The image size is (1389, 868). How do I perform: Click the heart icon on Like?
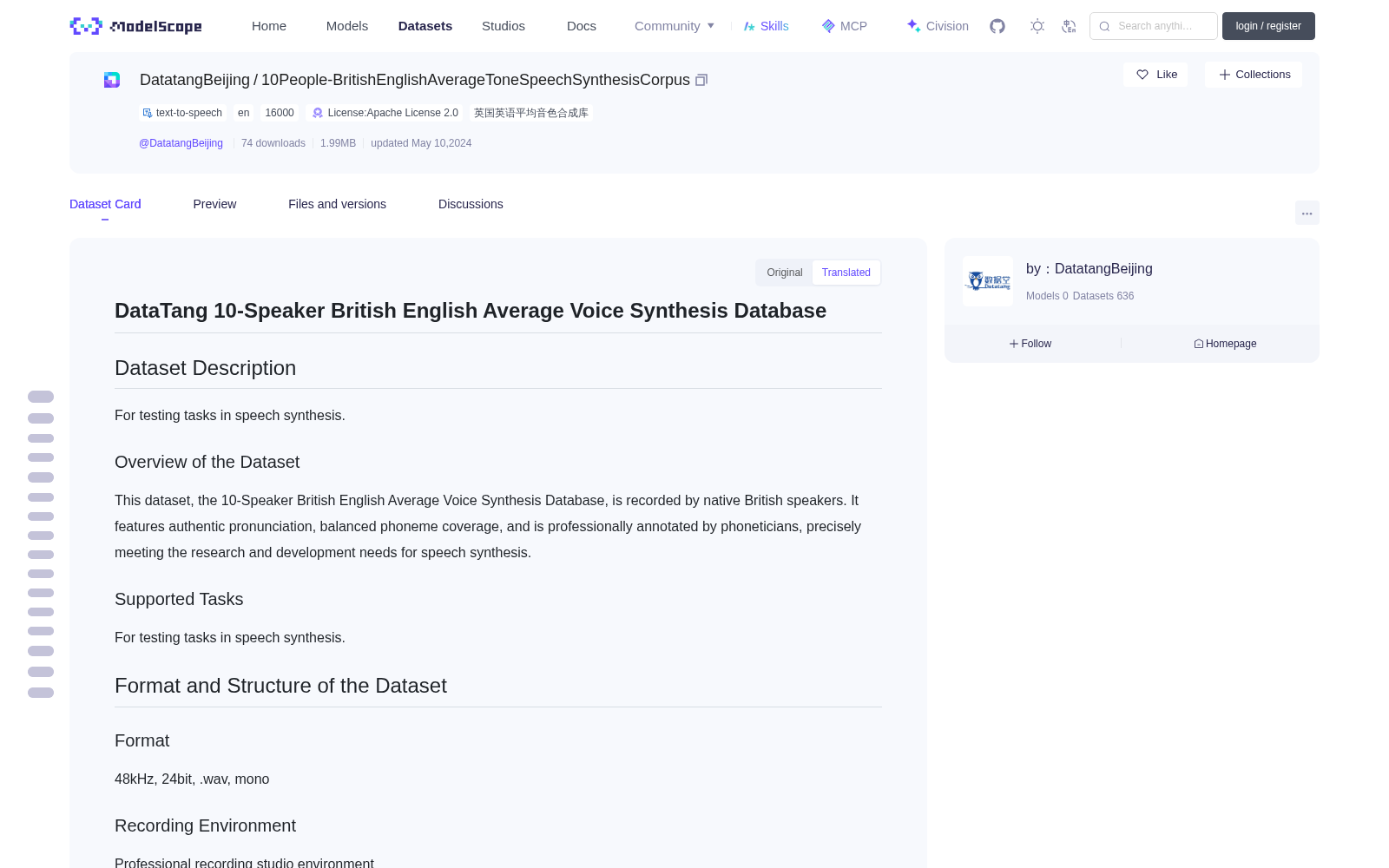click(x=1142, y=75)
